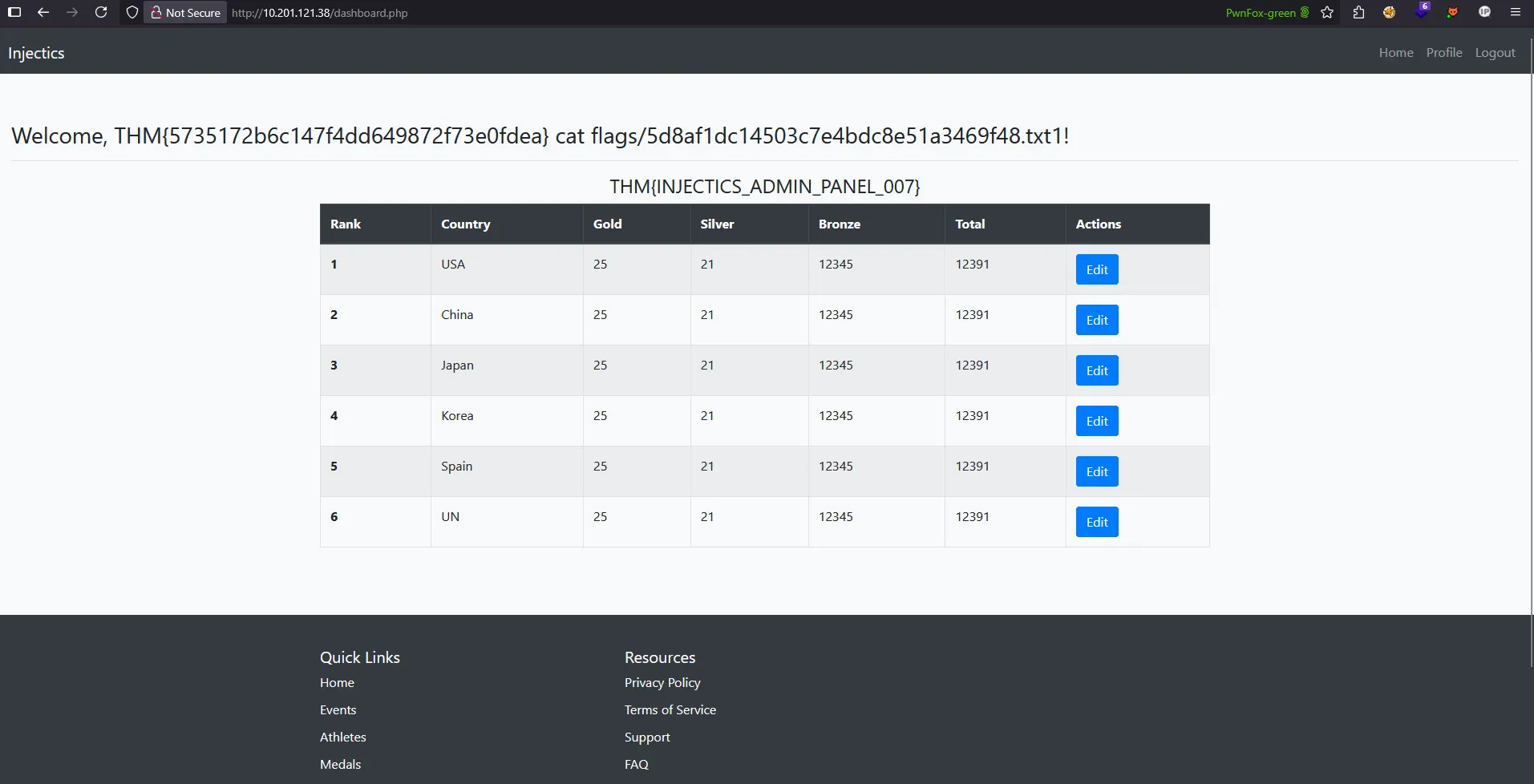
Task: Open the sidebar panel icon
Action: 14,12
